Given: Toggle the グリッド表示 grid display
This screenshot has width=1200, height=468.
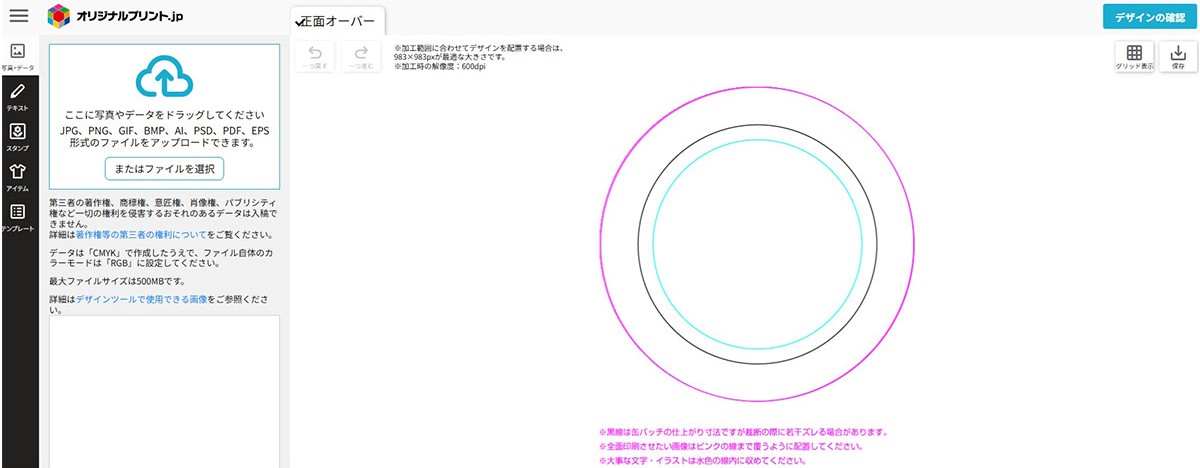Looking at the screenshot, I should click(x=1134, y=57).
